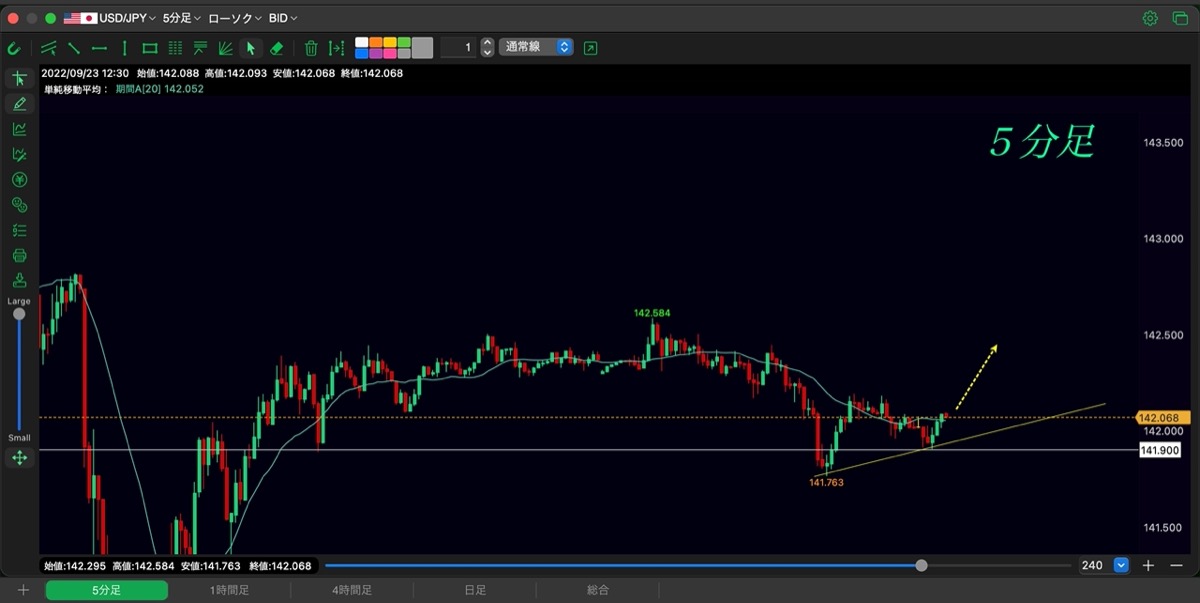Choose the channel lines tool
The height and width of the screenshot is (603, 1200).
click(x=48, y=47)
